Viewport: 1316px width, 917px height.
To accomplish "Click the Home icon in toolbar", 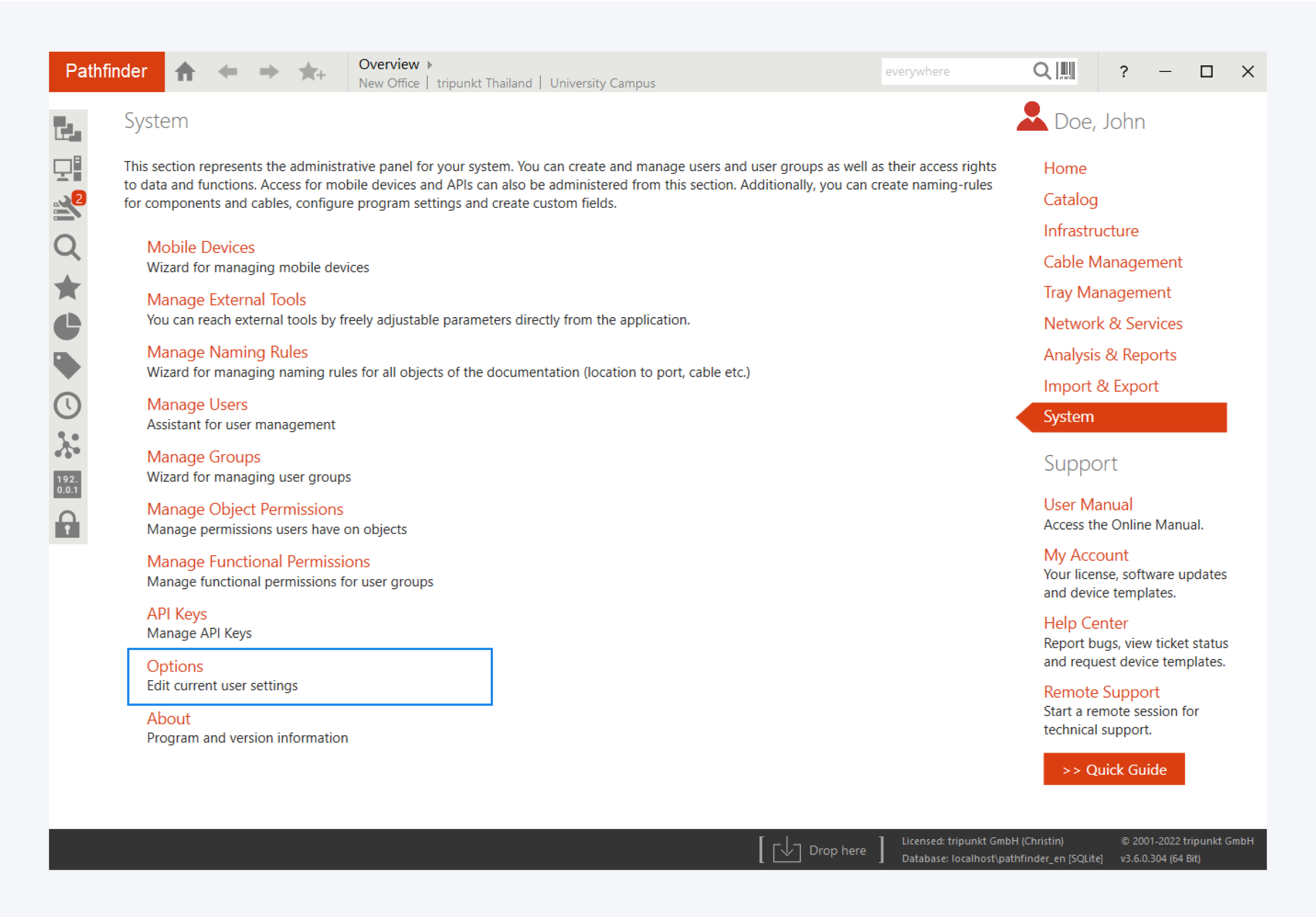I will point(185,72).
